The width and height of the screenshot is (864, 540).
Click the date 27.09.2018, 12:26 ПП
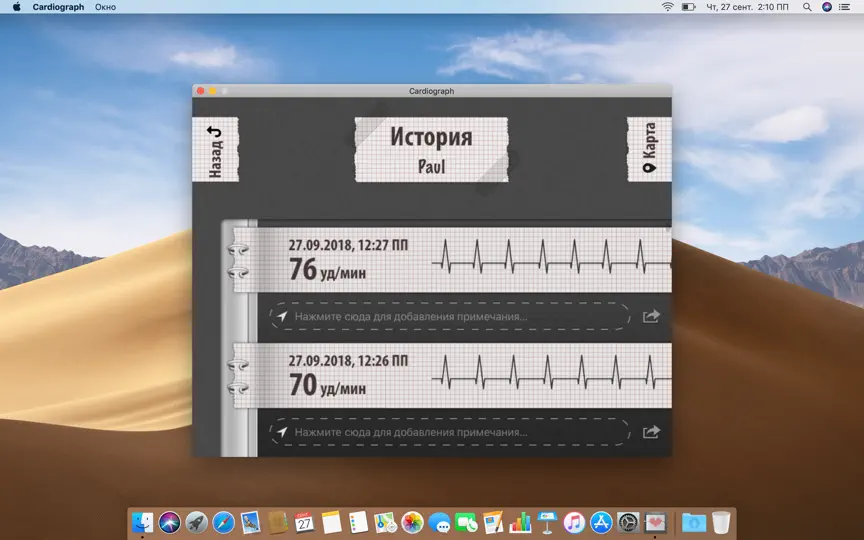(x=348, y=361)
